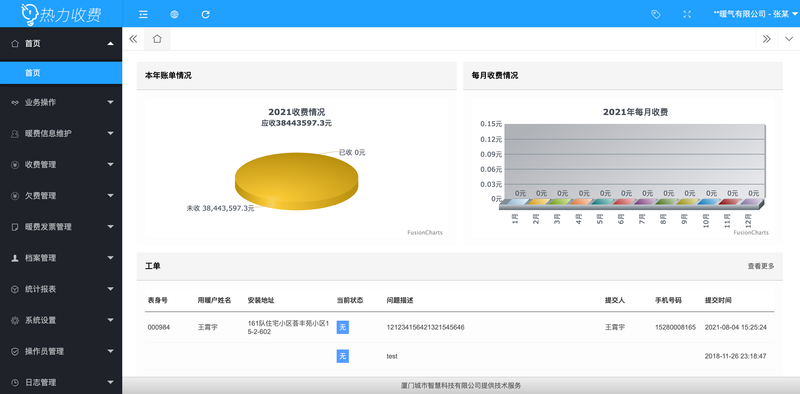Expand the 档案管理 menu
The width and height of the screenshot is (800, 394).
(61, 258)
